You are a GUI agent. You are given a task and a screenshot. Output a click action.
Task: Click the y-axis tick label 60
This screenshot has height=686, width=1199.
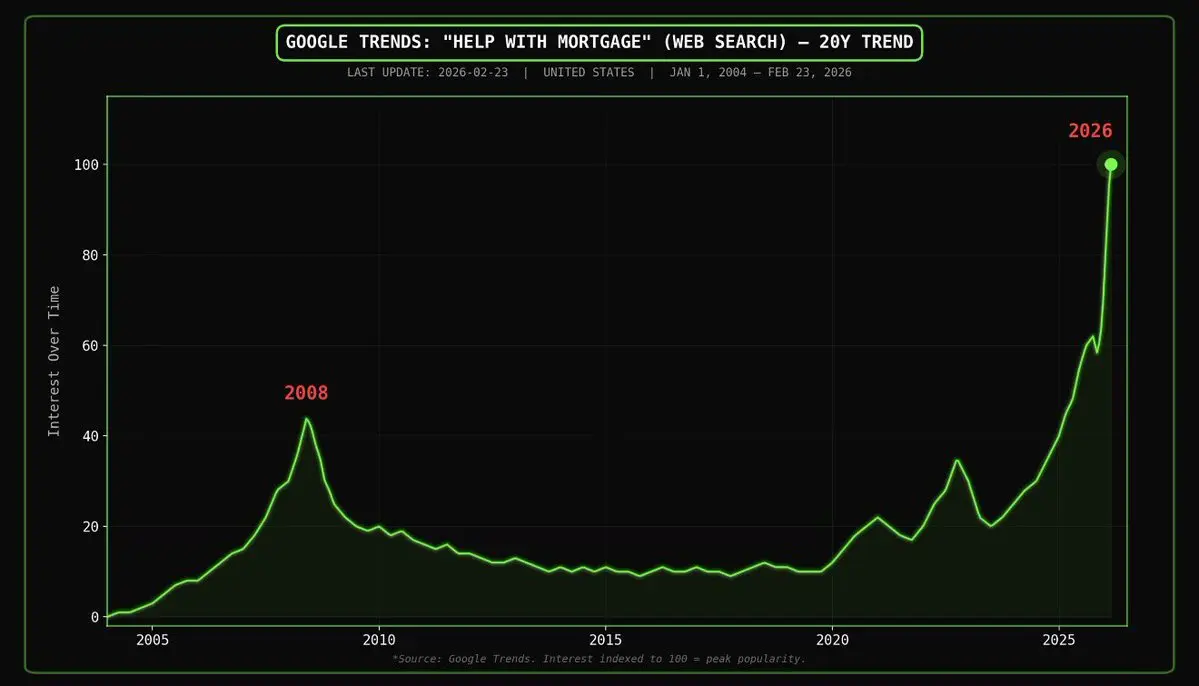[x=90, y=346]
